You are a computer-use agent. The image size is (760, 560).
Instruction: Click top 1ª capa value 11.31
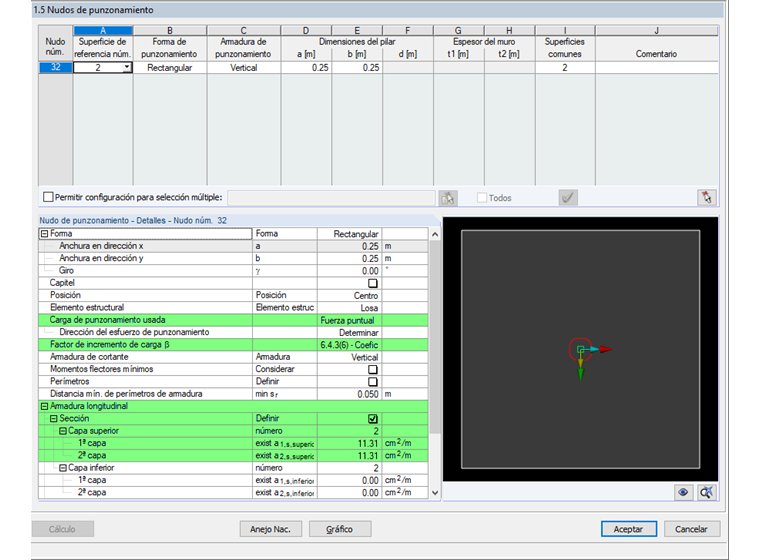[x=349, y=443]
